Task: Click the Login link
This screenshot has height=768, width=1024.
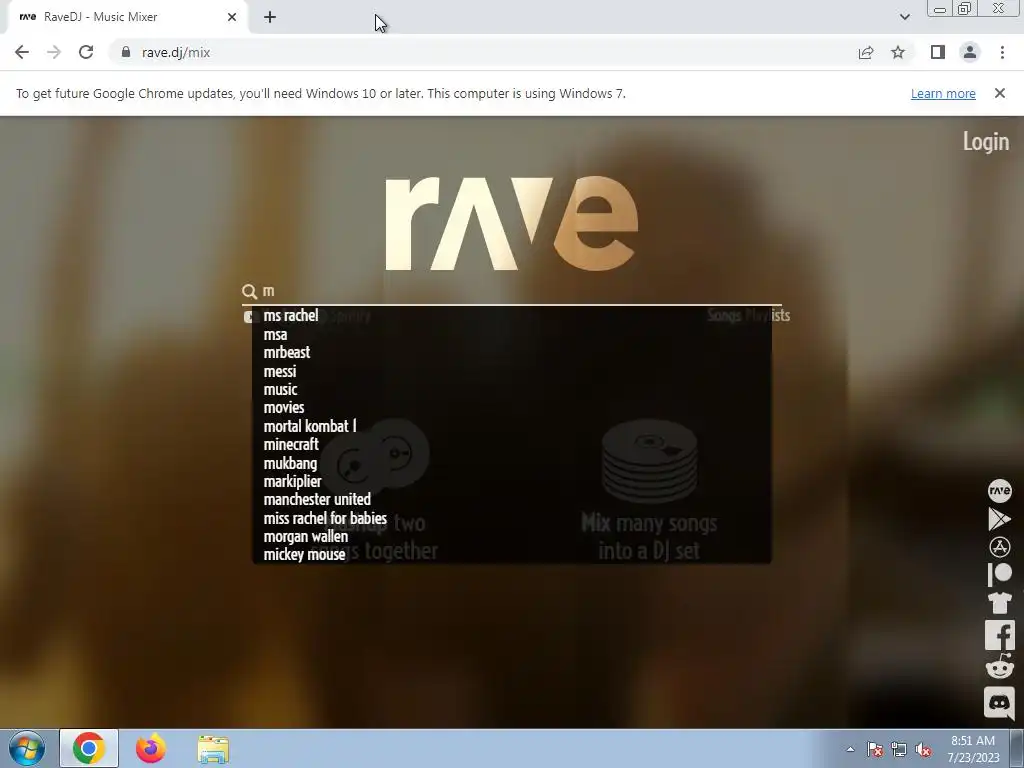Action: tap(985, 141)
